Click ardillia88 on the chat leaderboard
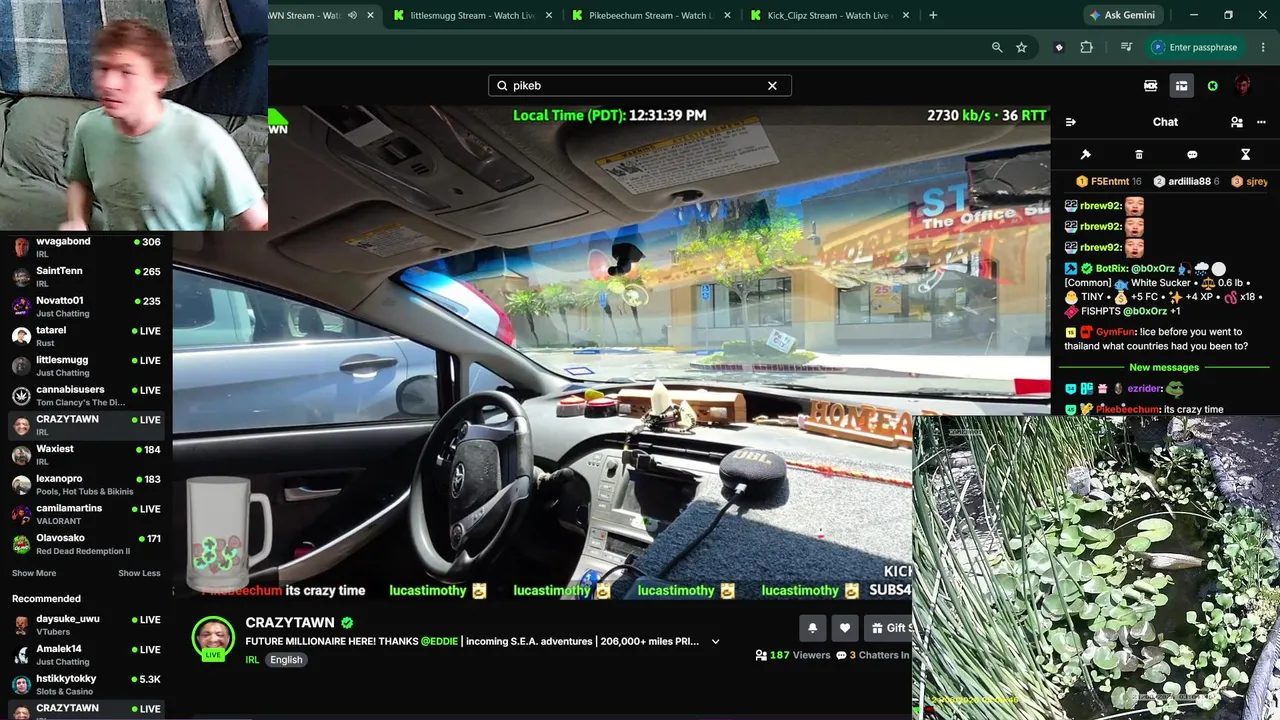This screenshot has height=720, width=1280. coord(1186,182)
